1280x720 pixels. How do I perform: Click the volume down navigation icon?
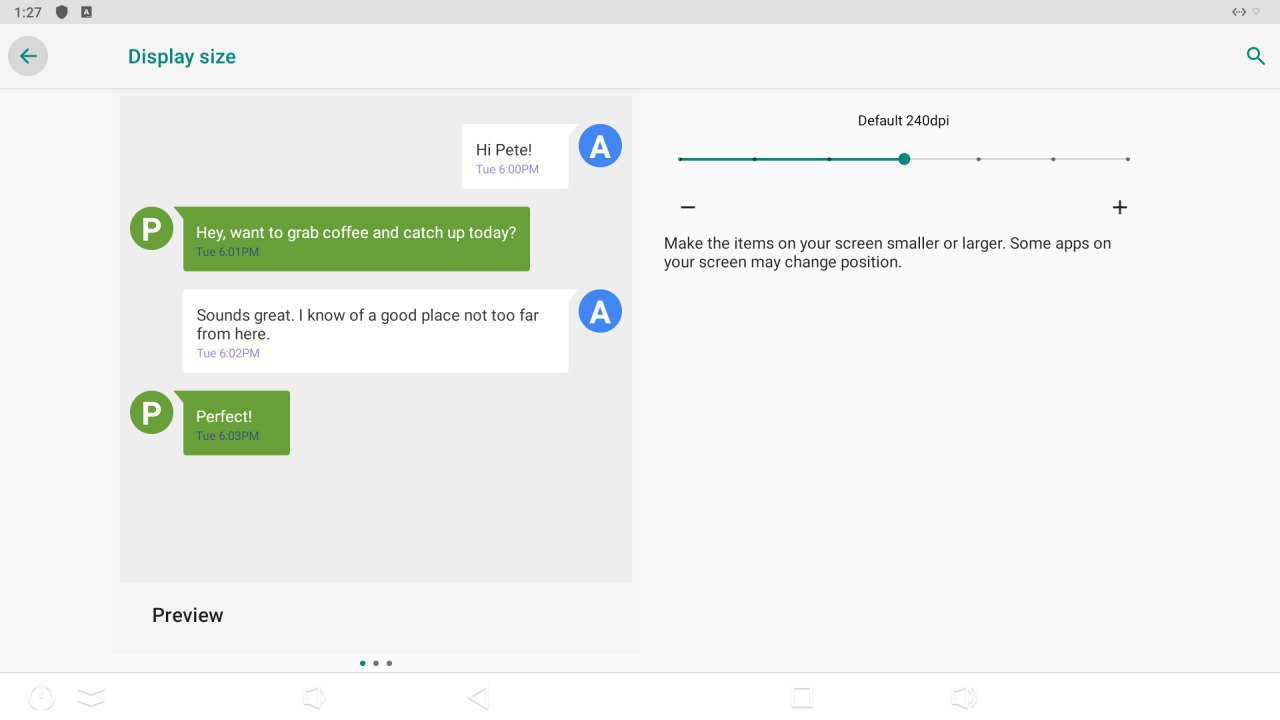315,697
